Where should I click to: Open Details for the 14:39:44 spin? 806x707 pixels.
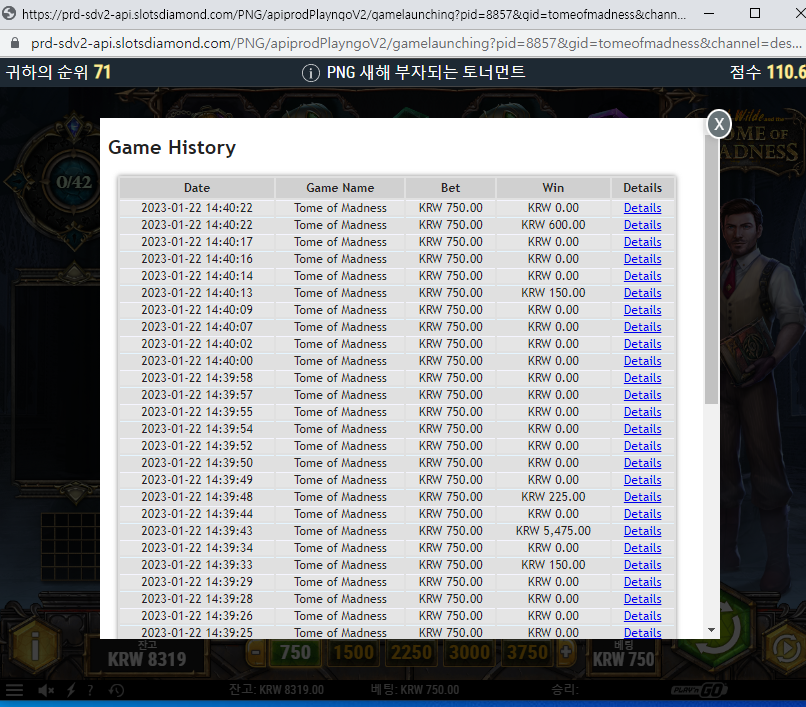tap(642, 514)
